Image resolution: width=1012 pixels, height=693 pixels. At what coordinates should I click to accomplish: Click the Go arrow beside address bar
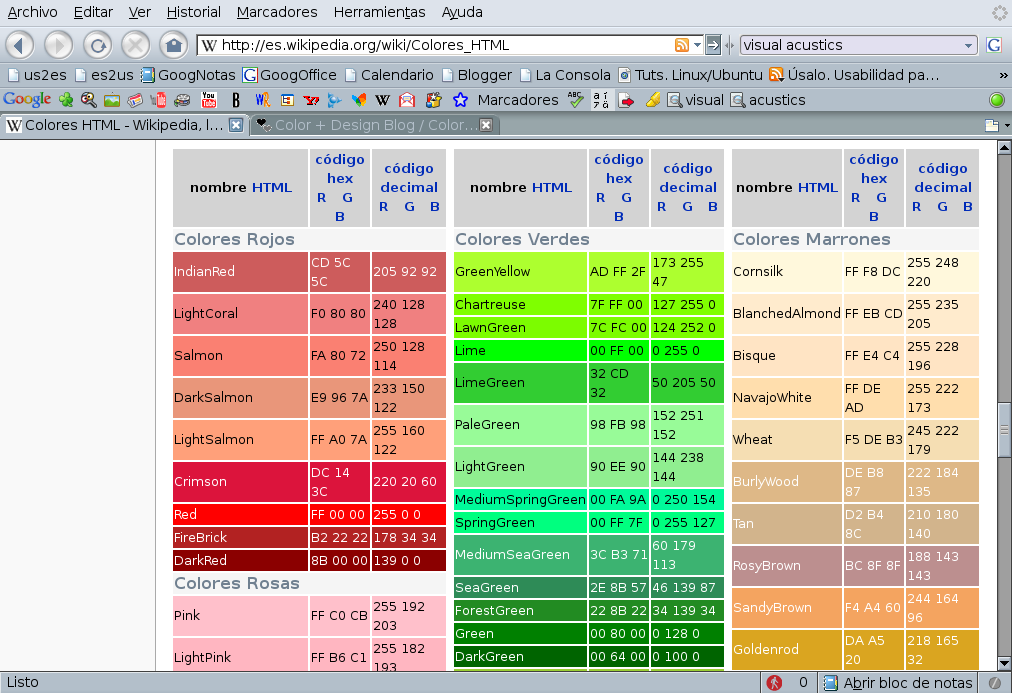713,45
